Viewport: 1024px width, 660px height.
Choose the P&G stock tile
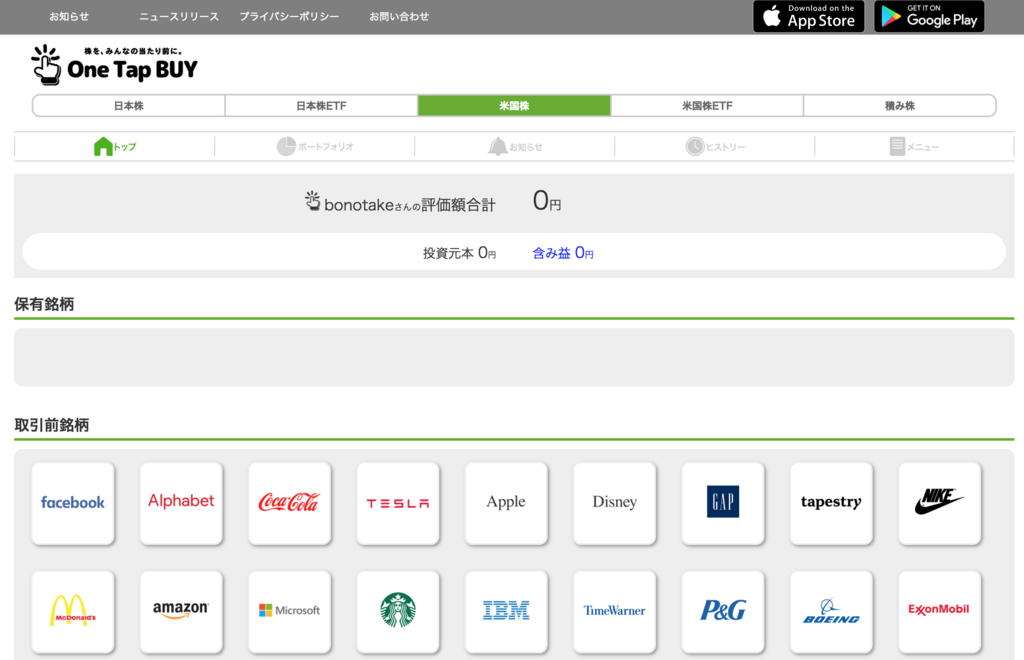click(724, 612)
